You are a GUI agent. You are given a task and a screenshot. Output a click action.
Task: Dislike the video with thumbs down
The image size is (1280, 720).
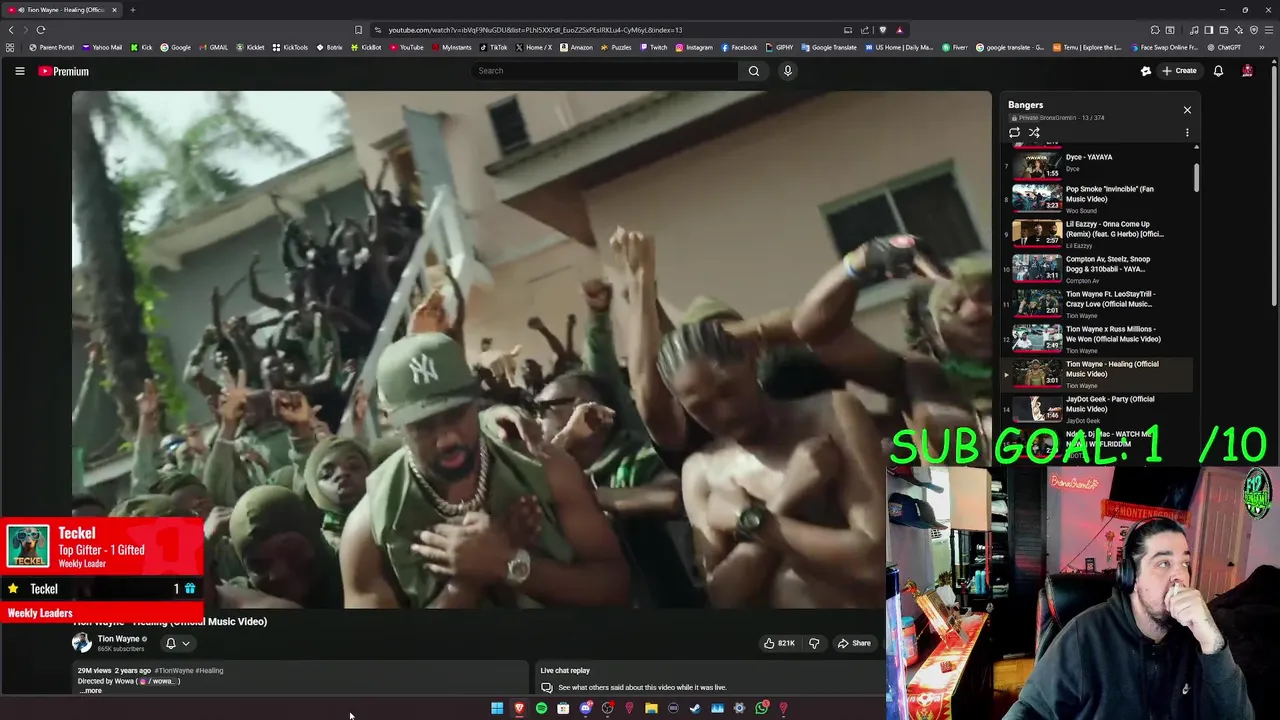pyautogui.click(x=814, y=643)
